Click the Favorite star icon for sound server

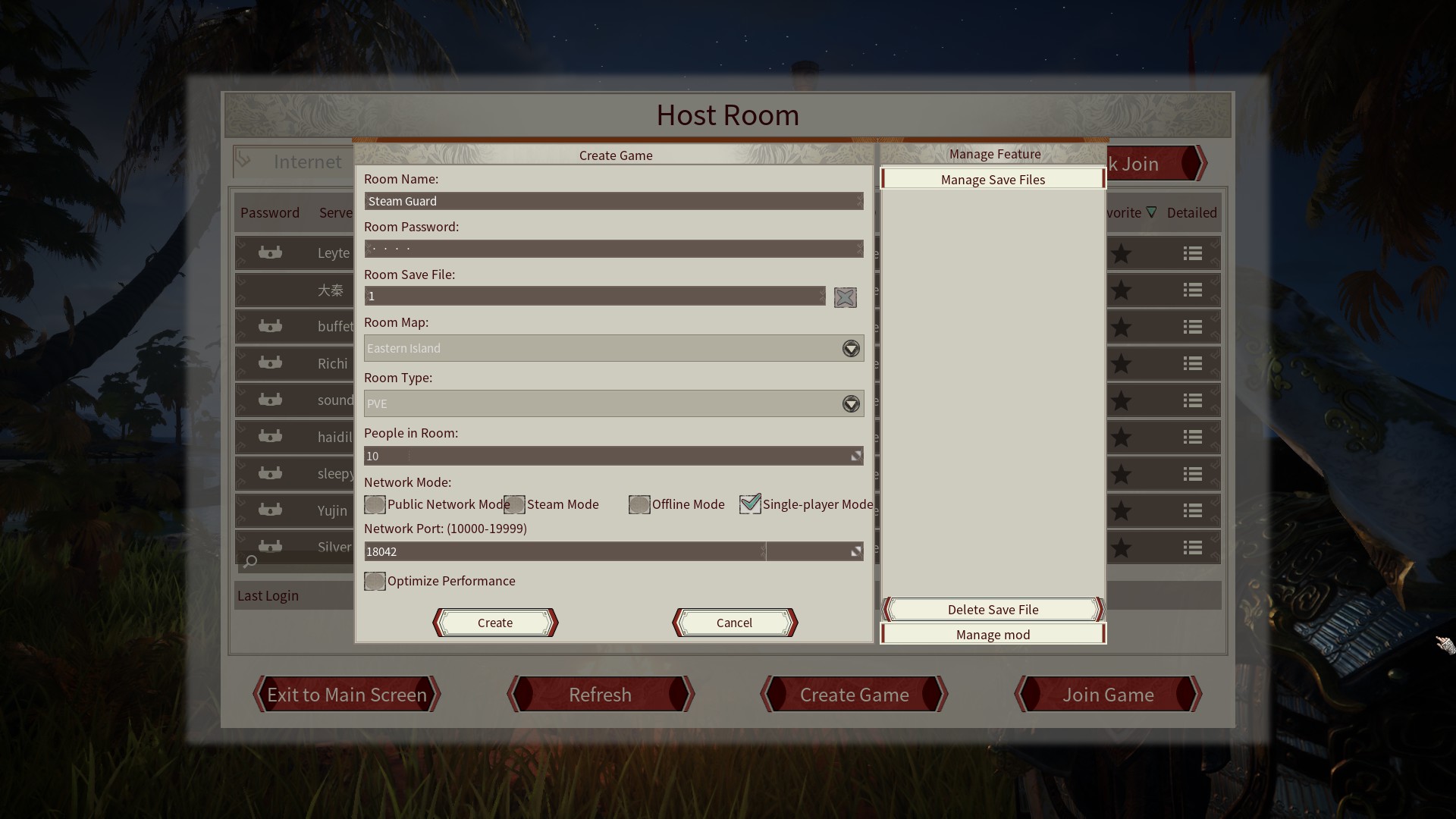pos(1122,400)
